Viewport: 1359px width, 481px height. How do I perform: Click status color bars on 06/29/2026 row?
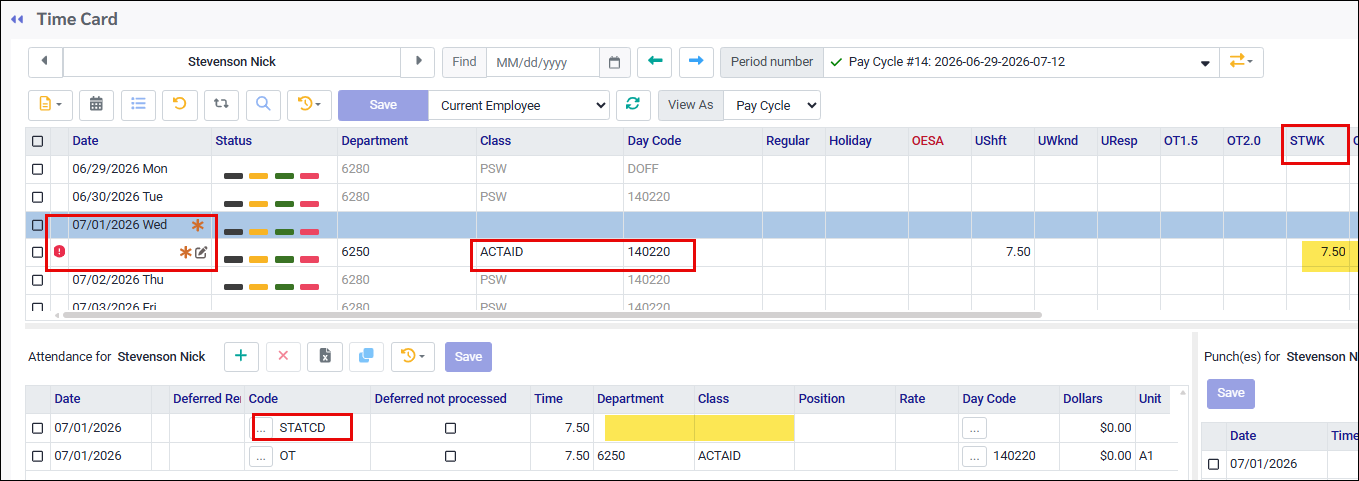tap(272, 176)
